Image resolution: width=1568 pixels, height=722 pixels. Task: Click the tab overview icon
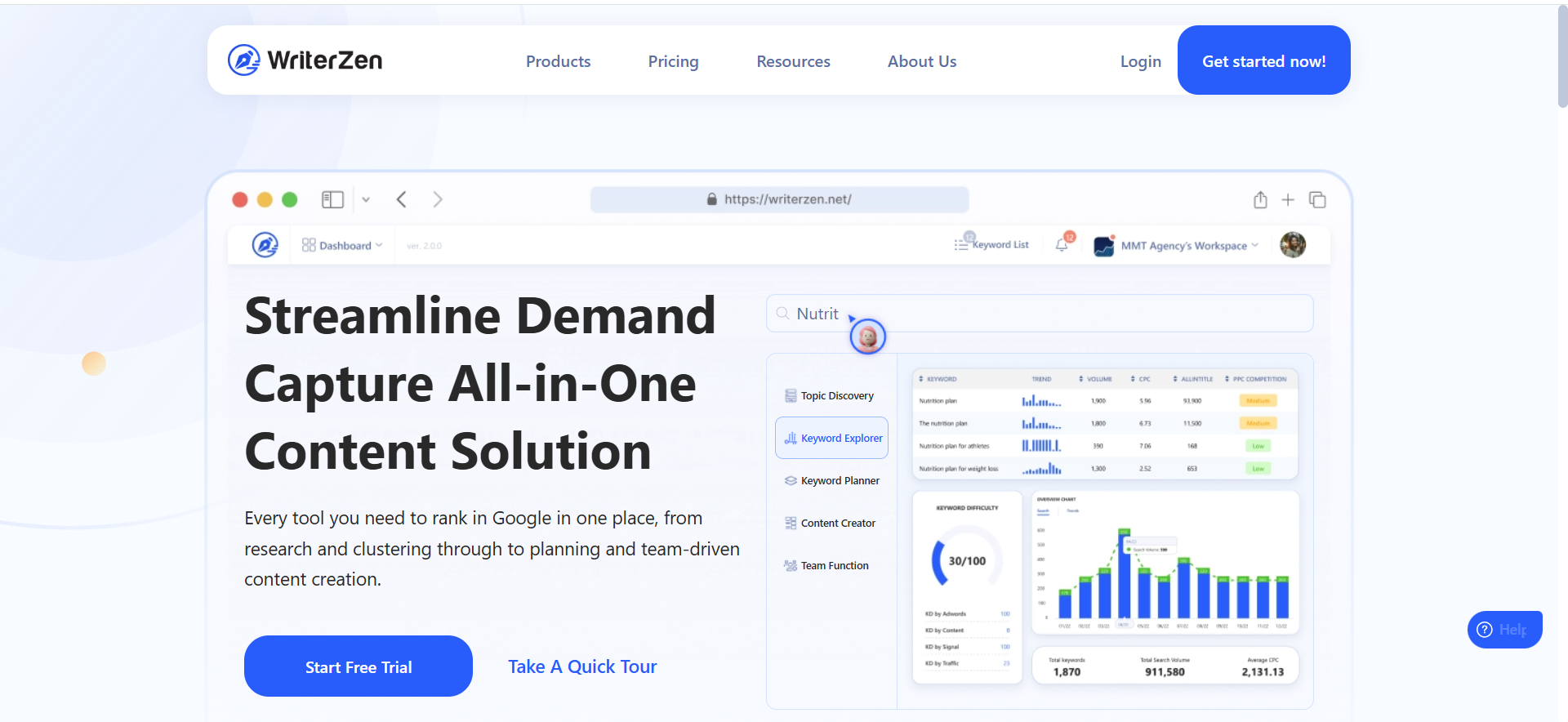(x=1317, y=199)
